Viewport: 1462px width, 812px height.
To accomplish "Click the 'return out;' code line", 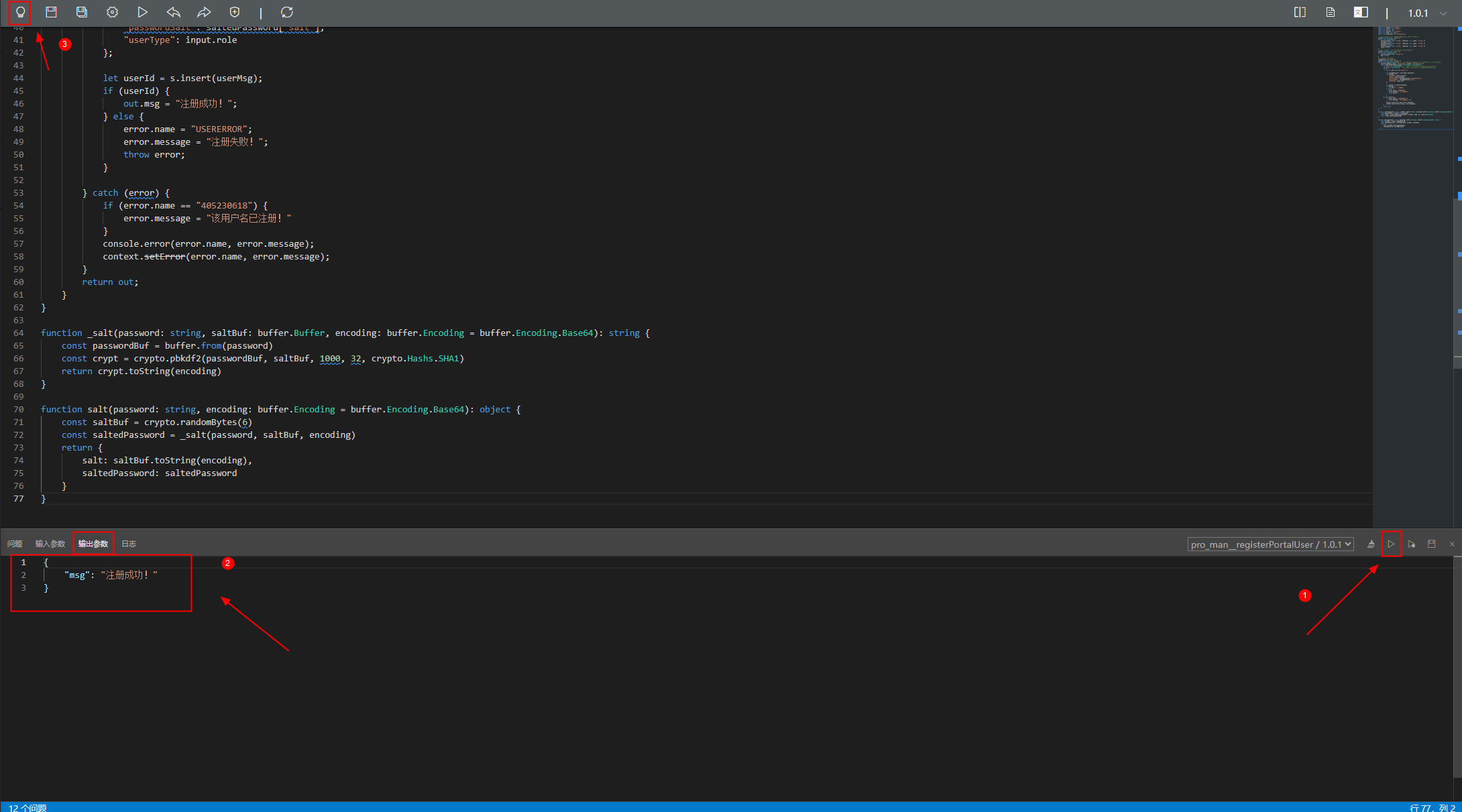I will pyautogui.click(x=110, y=282).
